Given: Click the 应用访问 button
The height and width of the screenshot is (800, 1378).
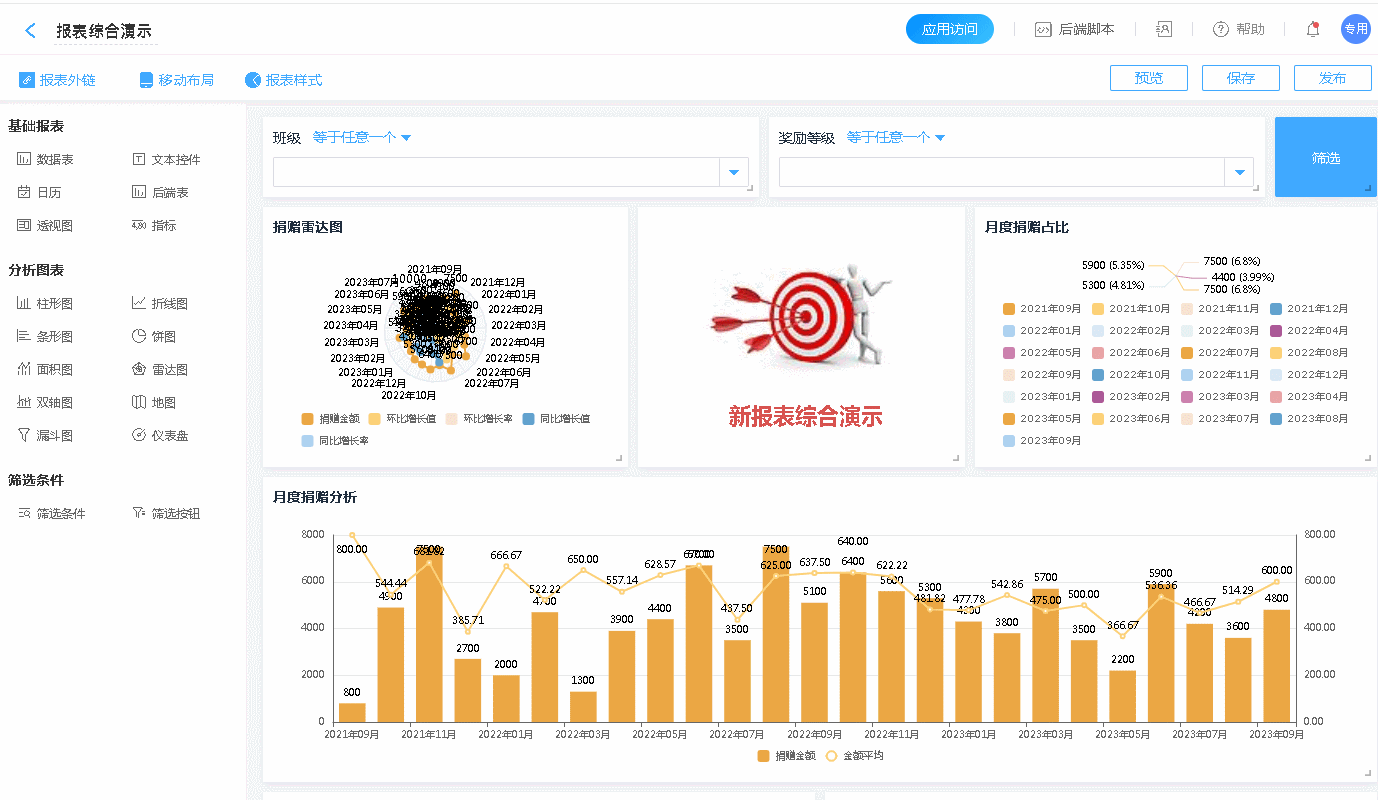Looking at the screenshot, I should click(x=949, y=29).
